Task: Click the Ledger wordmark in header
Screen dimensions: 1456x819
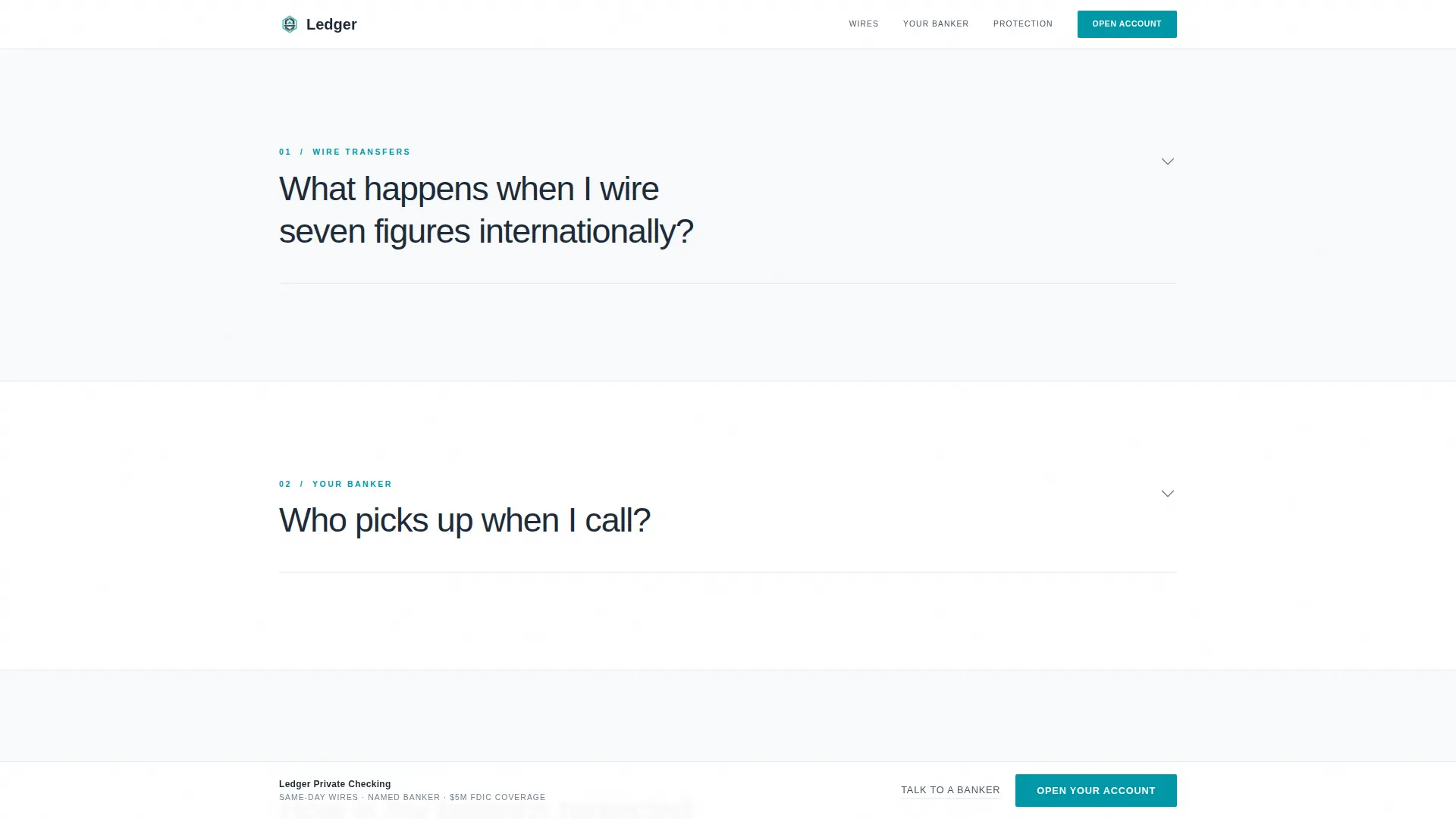Action: pyautogui.click(x=331, y=24)
